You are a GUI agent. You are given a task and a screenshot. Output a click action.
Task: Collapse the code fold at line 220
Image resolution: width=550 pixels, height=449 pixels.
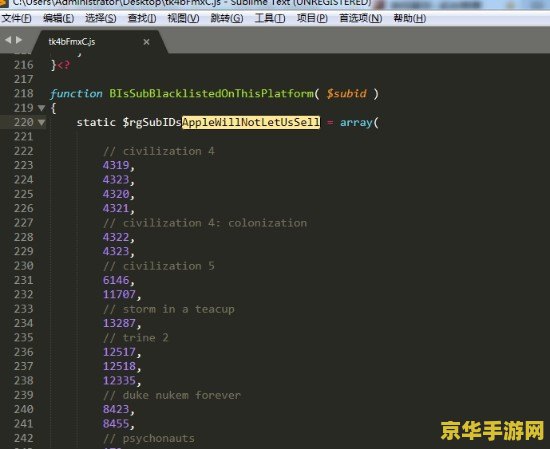(x=41, y=122)
